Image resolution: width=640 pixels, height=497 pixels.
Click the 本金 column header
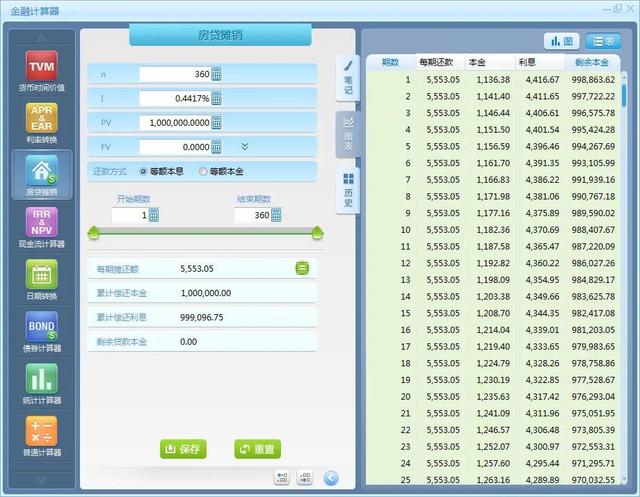tap(490, 62)
